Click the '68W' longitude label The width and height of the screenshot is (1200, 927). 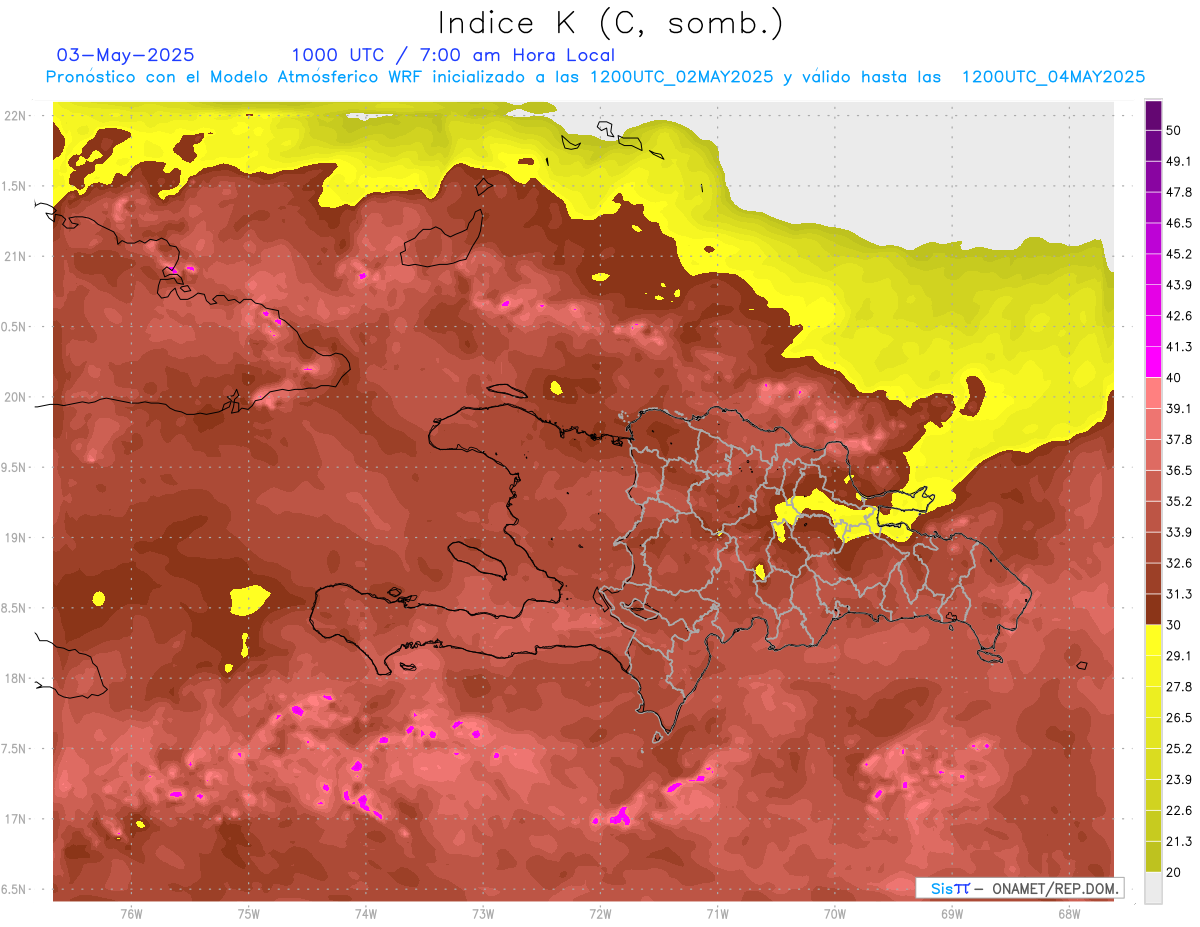point(1069,914)
